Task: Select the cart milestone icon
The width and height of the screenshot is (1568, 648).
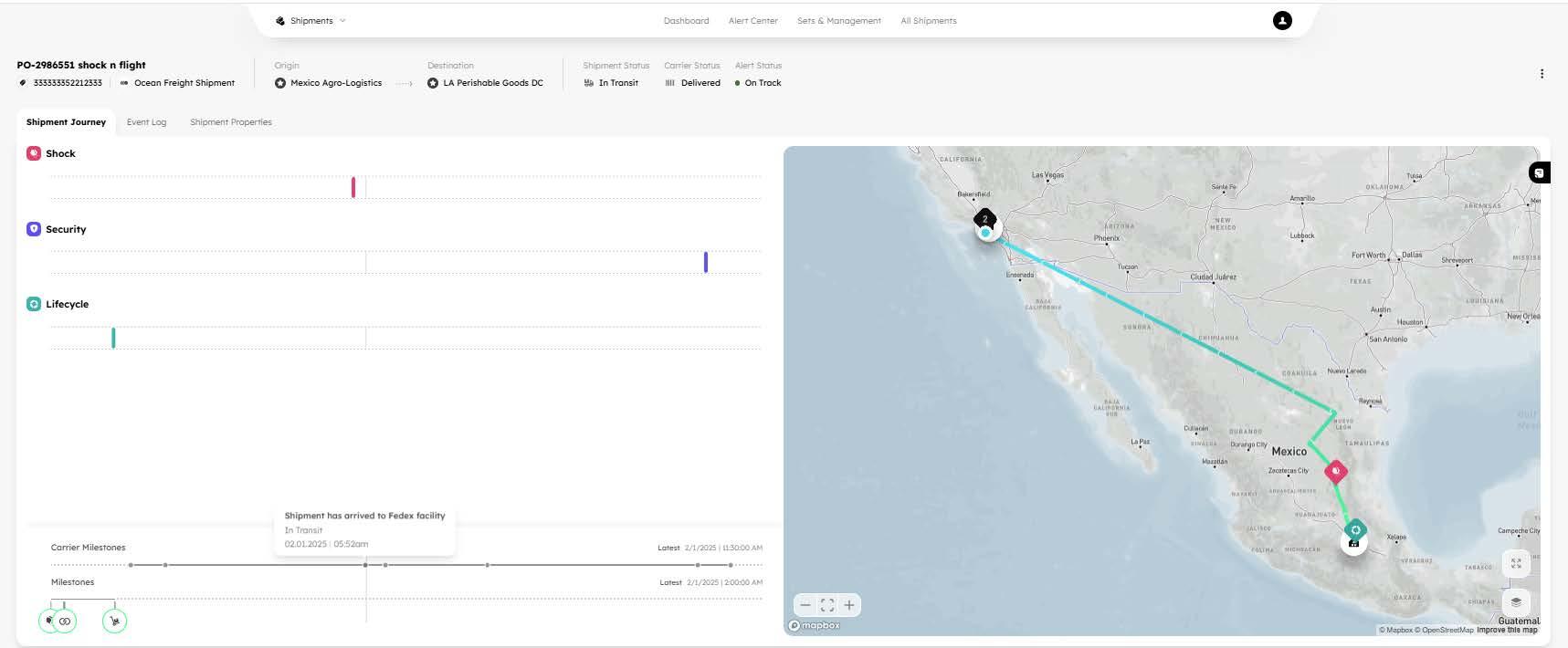Action: pyautogui.click(x=114, y=622)
